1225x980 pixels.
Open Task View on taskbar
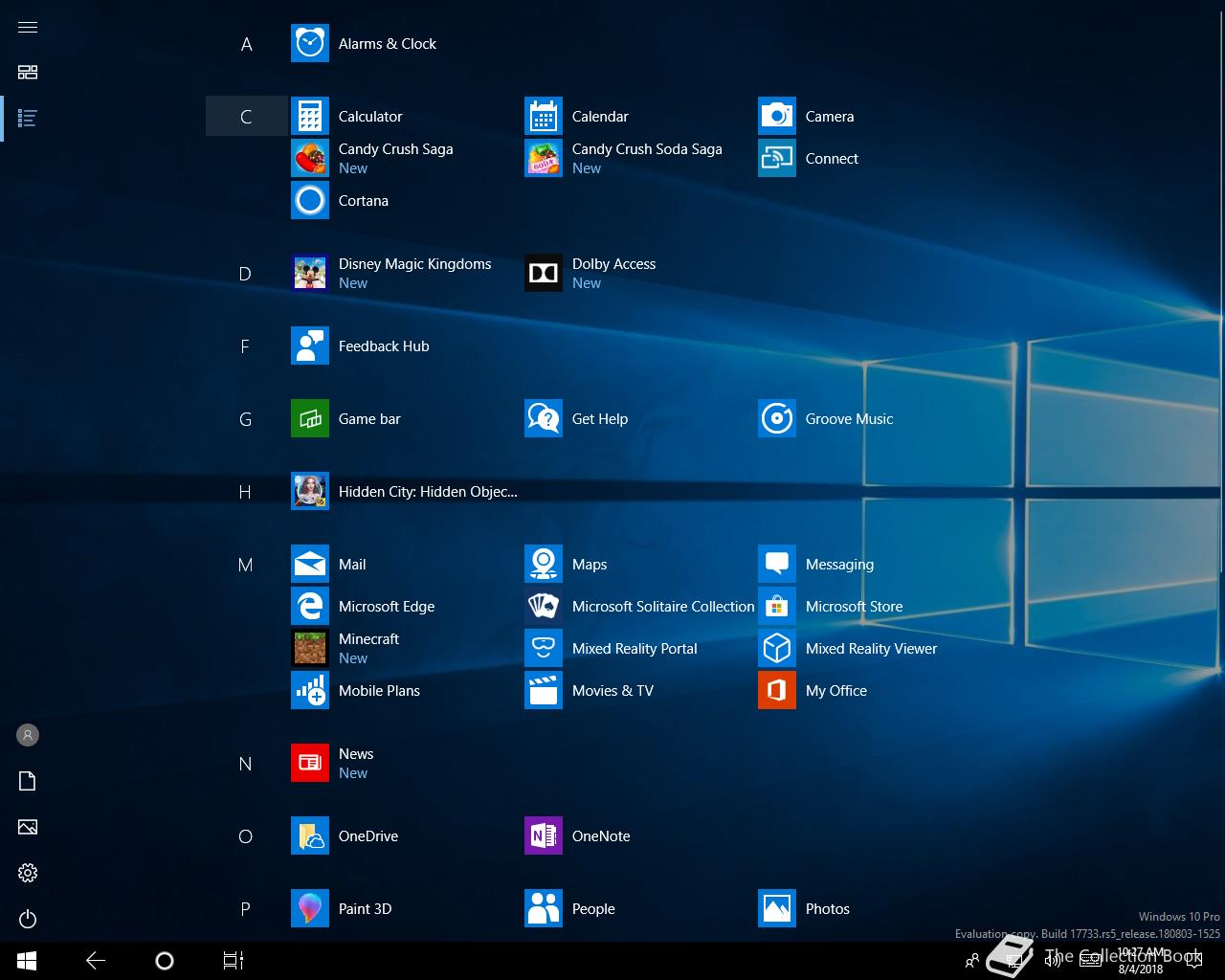coord(234,961)
